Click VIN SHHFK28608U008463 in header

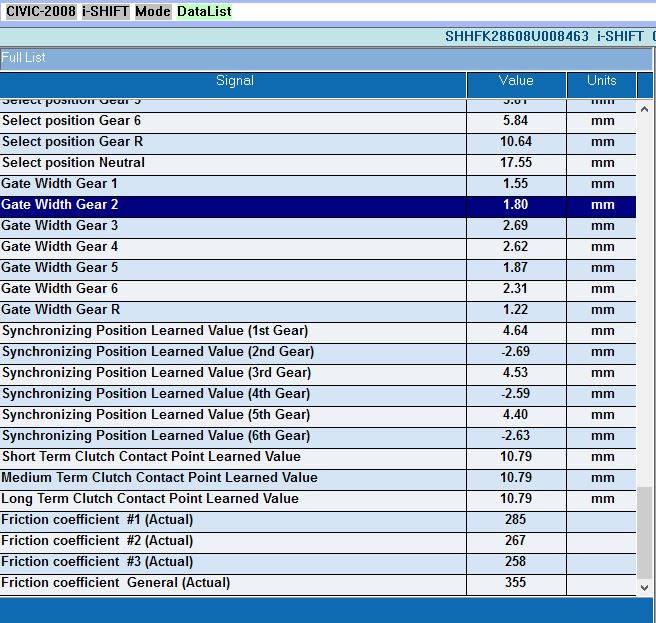(517, 36)
